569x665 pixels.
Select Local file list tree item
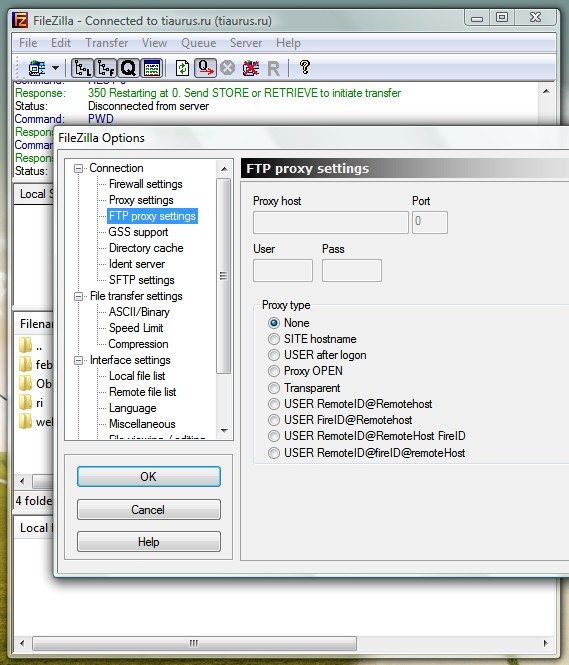137,376
